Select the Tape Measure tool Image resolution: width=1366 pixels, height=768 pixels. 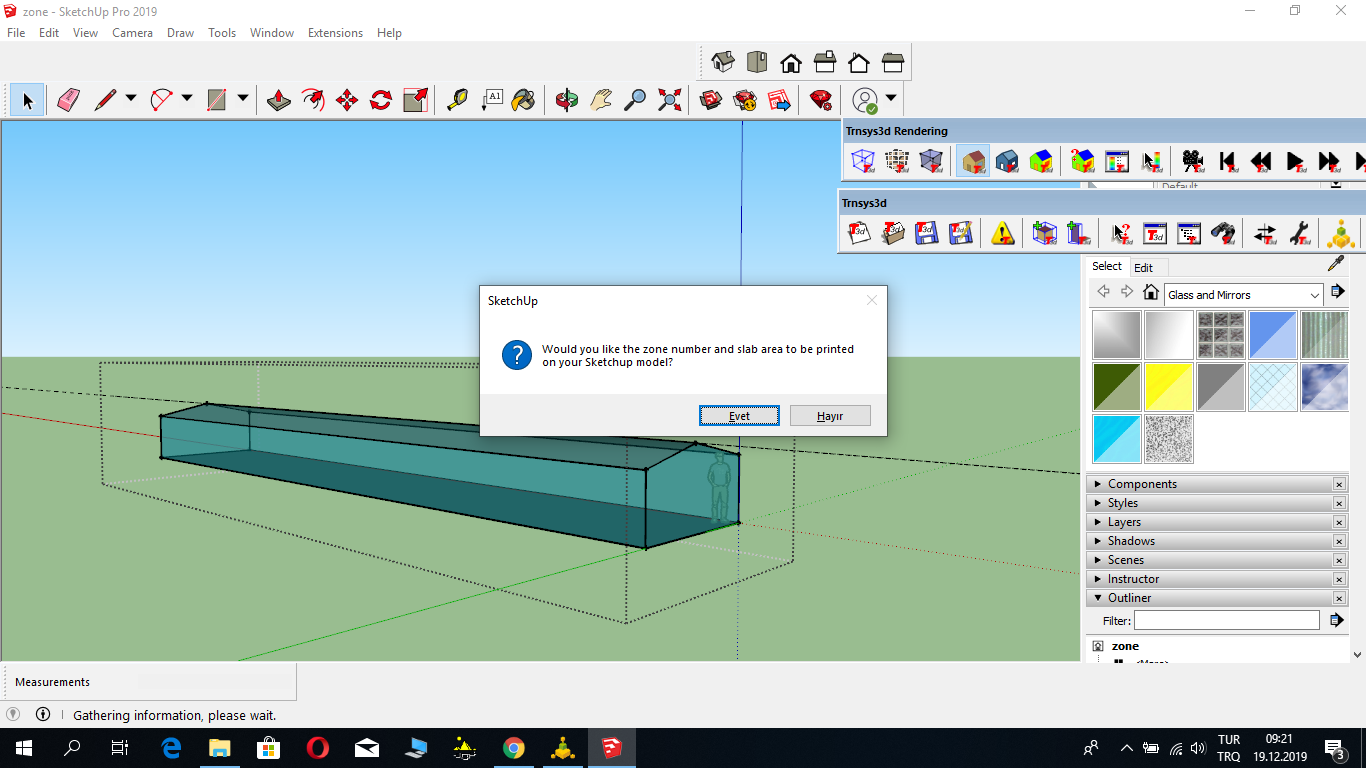[x=457, y=100]
